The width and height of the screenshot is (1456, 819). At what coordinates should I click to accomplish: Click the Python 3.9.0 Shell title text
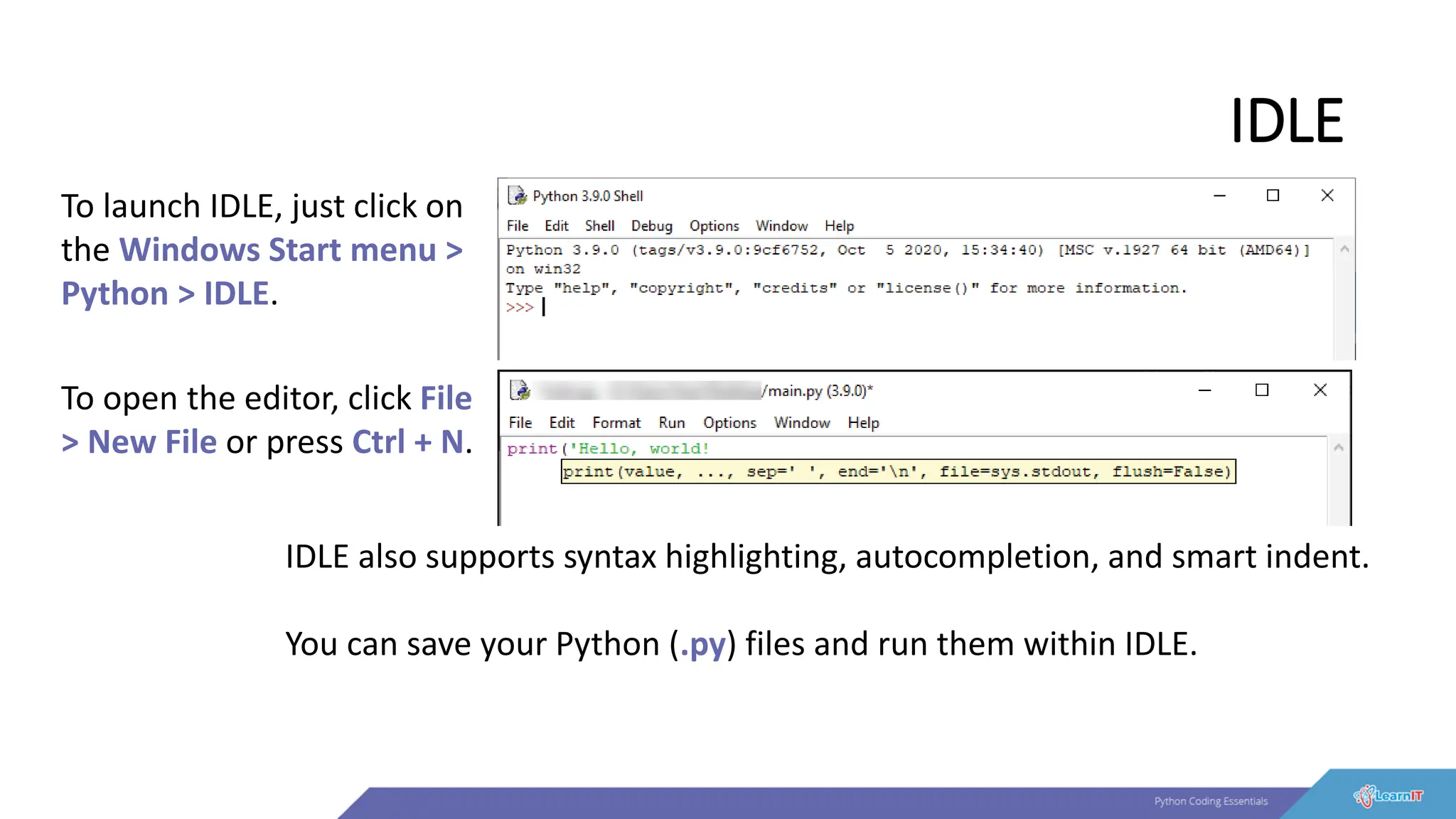click(x=588, y=196)
